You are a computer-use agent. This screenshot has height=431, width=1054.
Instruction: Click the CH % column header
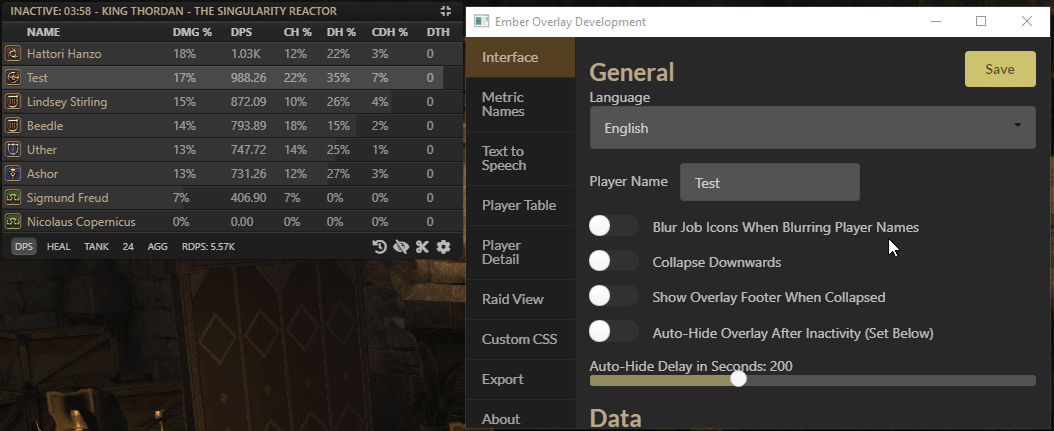297,32
